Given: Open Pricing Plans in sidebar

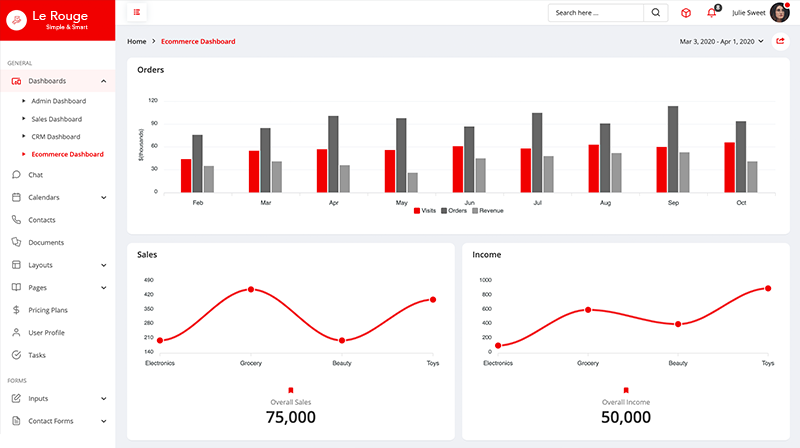Looking at the screenshot, I should 48,310.
